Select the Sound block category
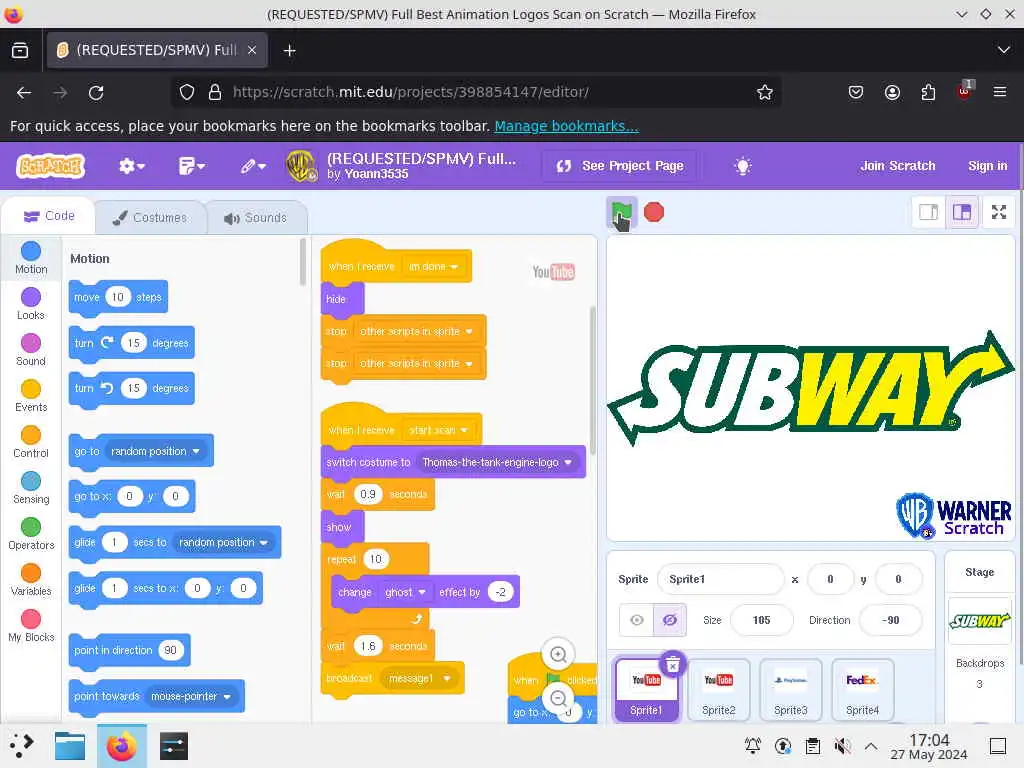The image size is (1024, 768). click(x=31, y=350)
